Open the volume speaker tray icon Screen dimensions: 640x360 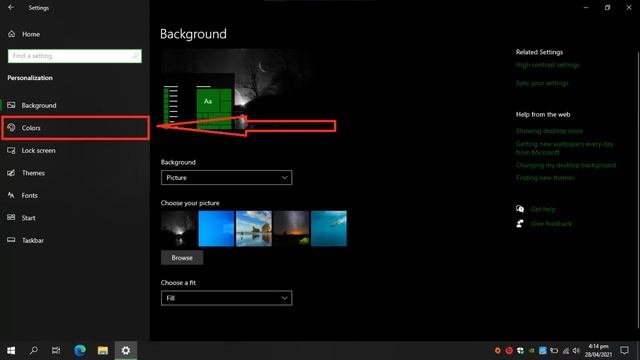click(x=576, y=351)
